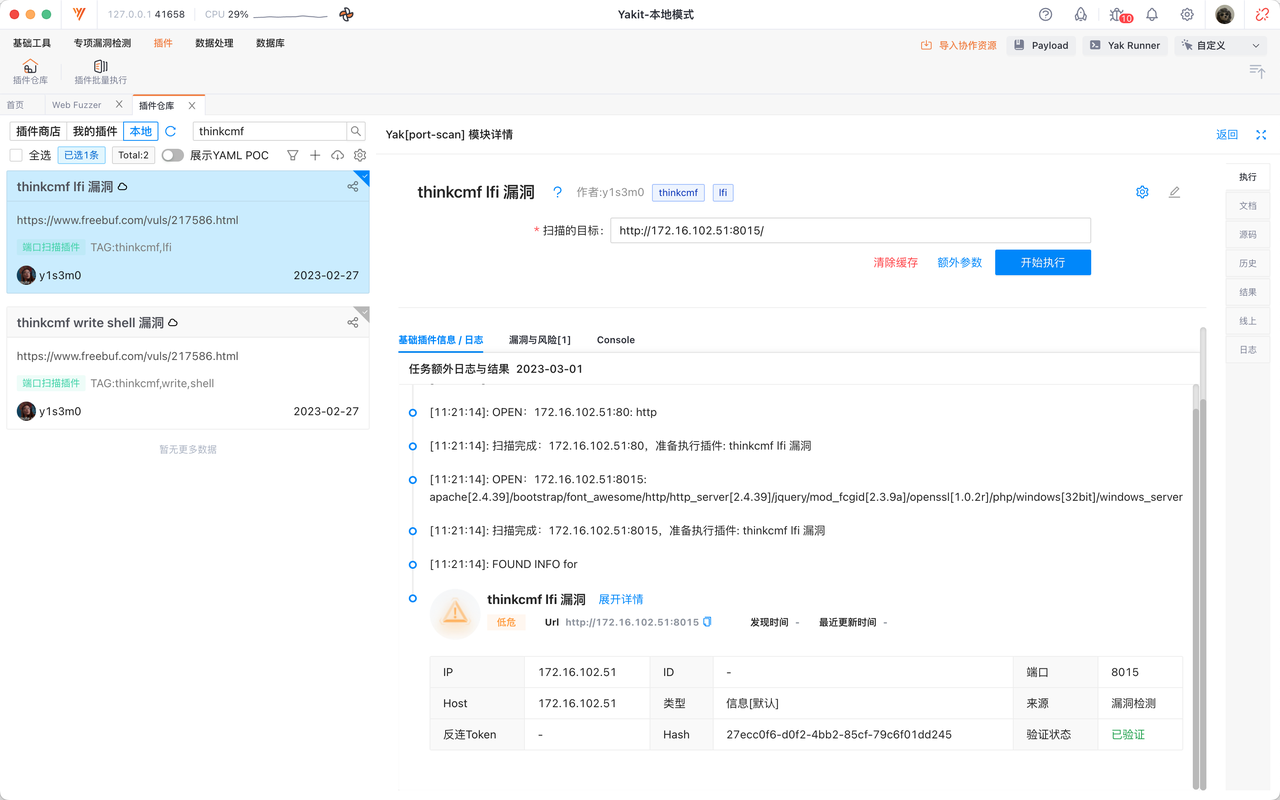This screenshot has width=1280, height=800.
Task: Open the notifications bell icon
Action: point(1152,15)
